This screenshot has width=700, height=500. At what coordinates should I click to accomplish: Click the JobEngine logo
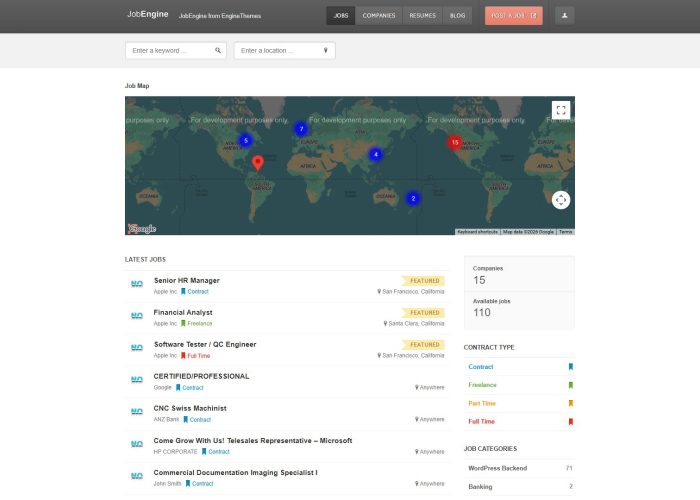point(148,14)
